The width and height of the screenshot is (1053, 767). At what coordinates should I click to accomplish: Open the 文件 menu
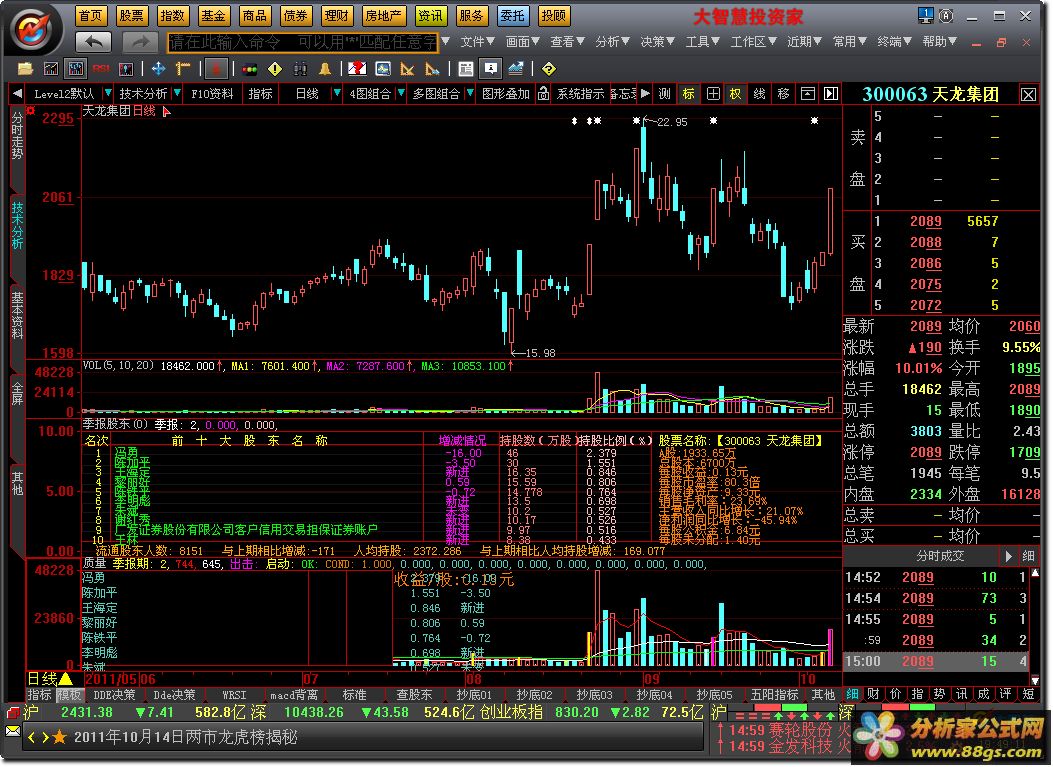[477, 42]
